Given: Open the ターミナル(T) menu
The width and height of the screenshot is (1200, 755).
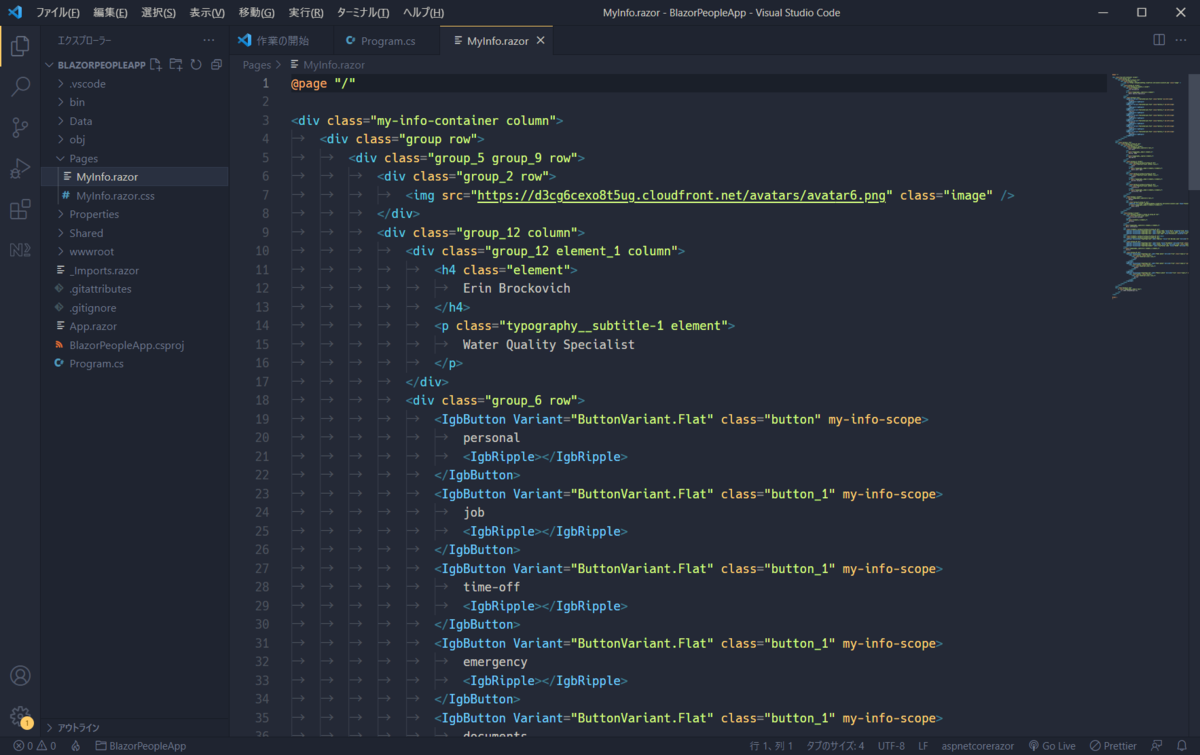Looking at the screenshot, I should pyautogui.click(x=363, y=13).
